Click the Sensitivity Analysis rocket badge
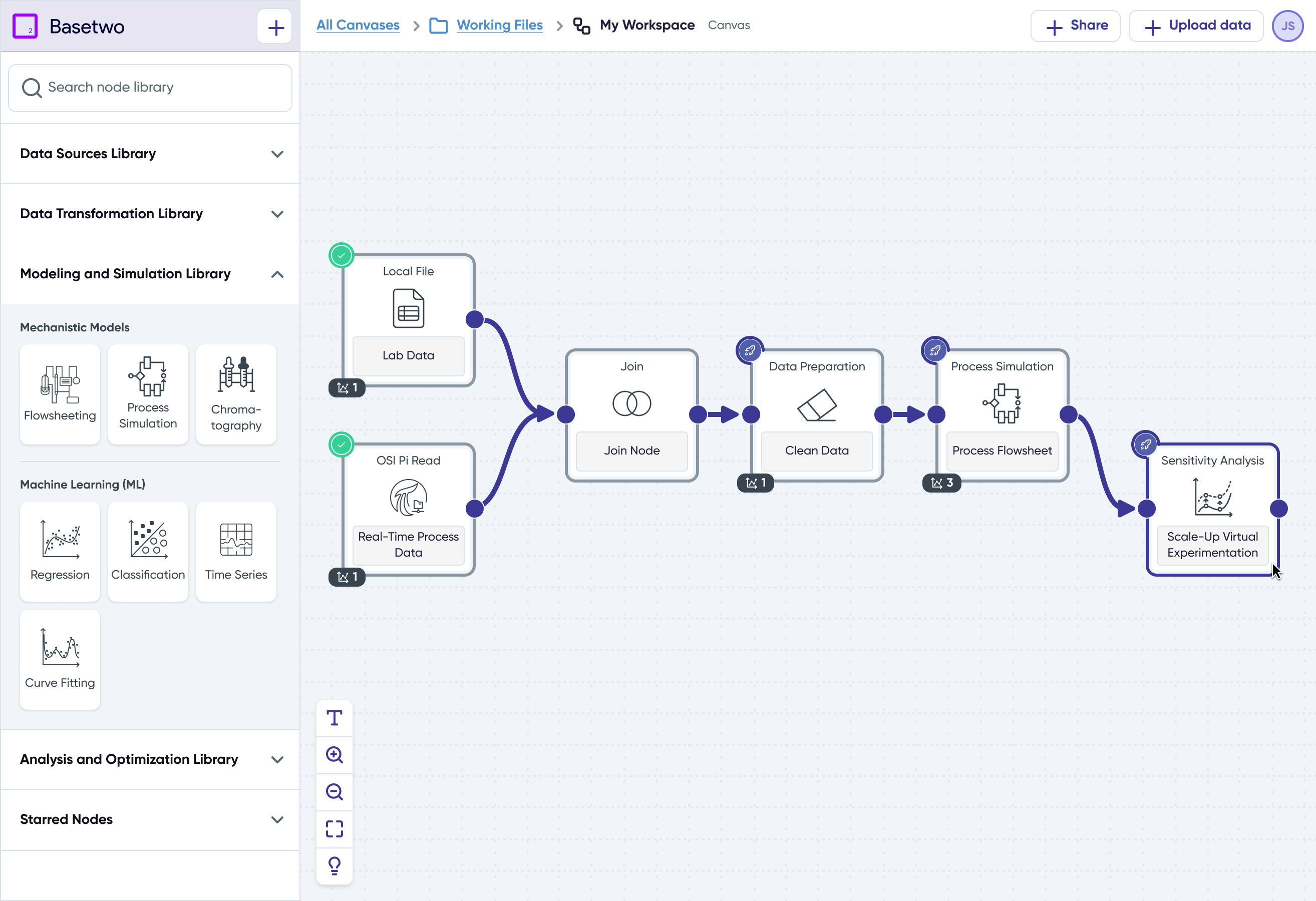This screenshot has width=1316, height=901. point(1145,444)
